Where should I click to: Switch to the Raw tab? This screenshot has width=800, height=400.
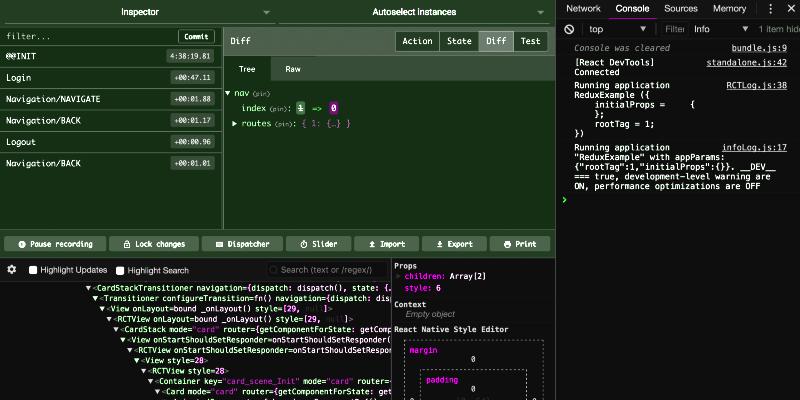tap(293, 69)
